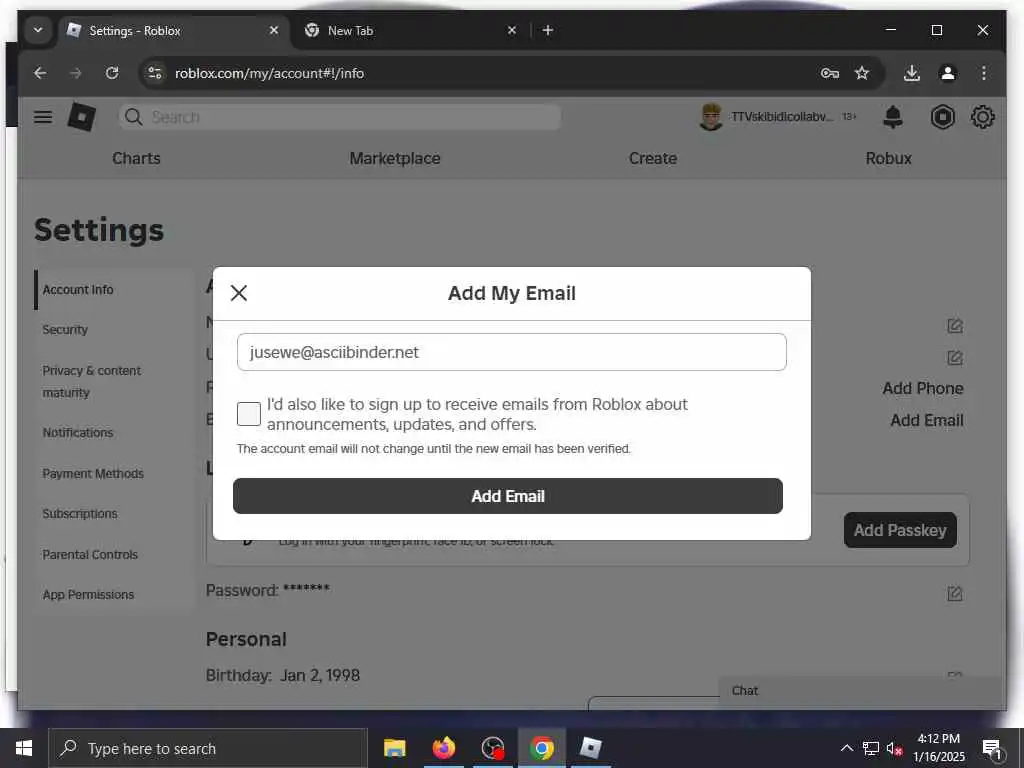Screen dimensions: 1024x768
Task: Go to Marketplace
Action: [x=394, y=158]
